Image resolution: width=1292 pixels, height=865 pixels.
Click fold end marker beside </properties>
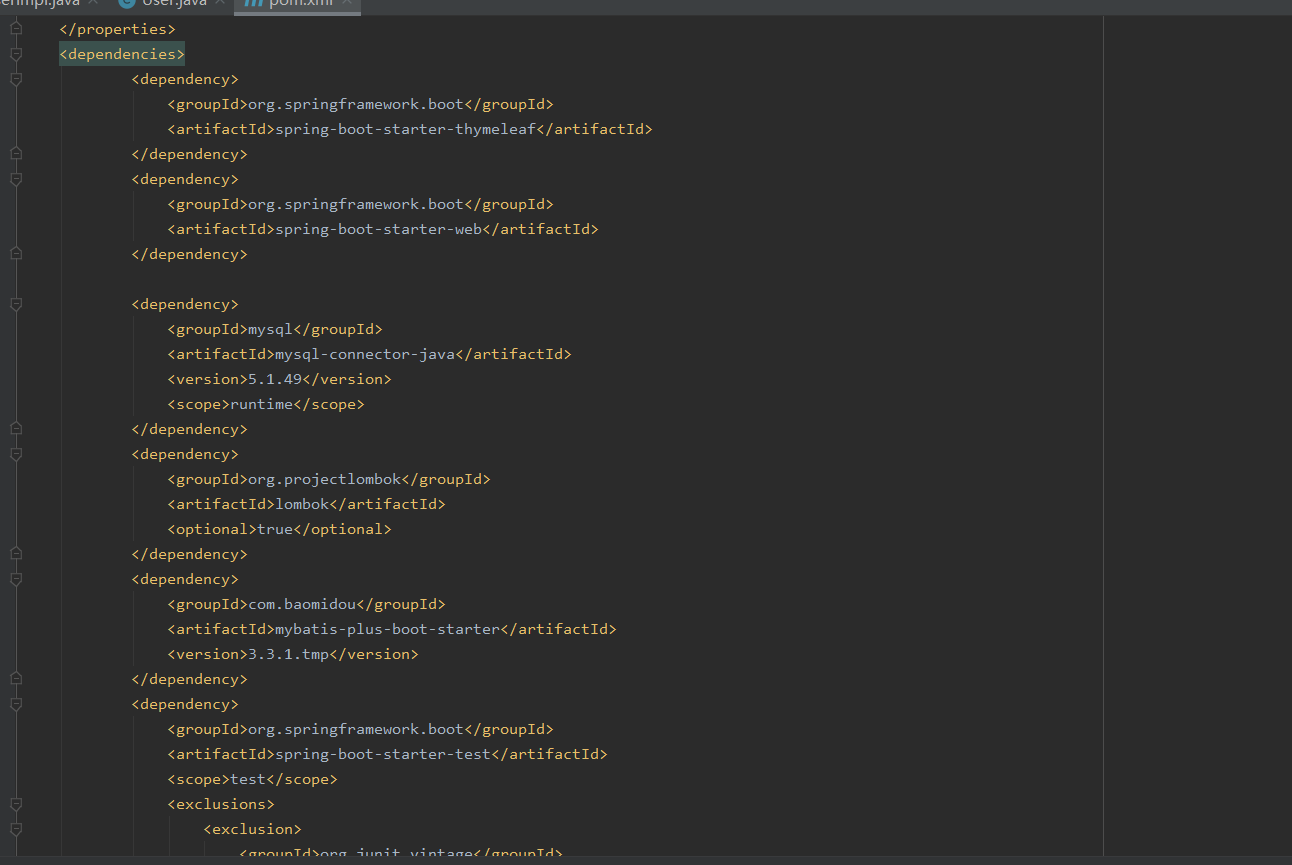[x=15, y=29]
